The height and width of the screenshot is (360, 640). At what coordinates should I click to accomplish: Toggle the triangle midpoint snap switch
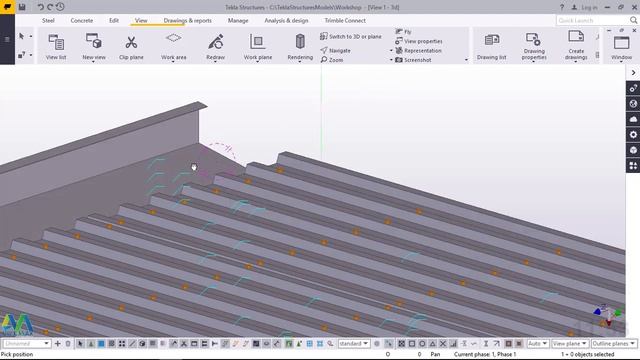433,344
